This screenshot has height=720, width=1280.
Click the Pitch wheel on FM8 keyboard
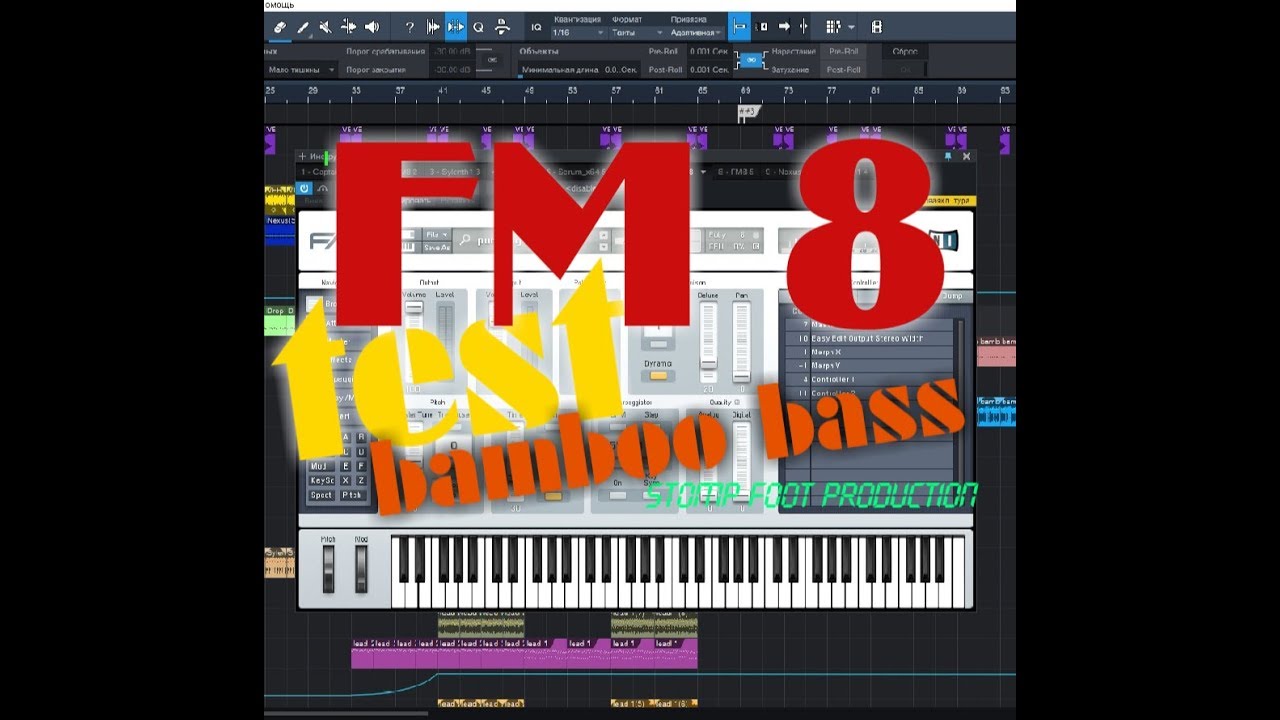click(x=328, y=569)
